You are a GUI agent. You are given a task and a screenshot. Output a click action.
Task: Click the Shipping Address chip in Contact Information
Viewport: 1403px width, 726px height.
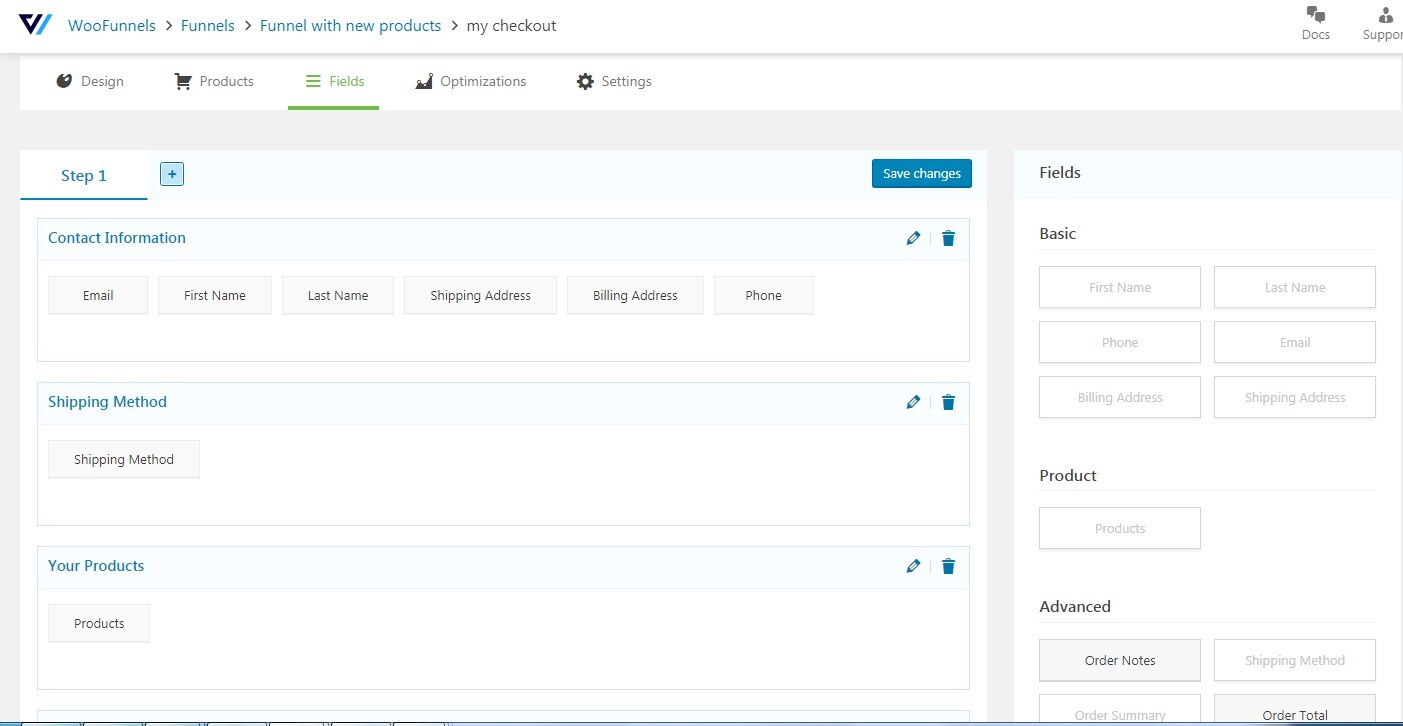(x=480, y=295)
